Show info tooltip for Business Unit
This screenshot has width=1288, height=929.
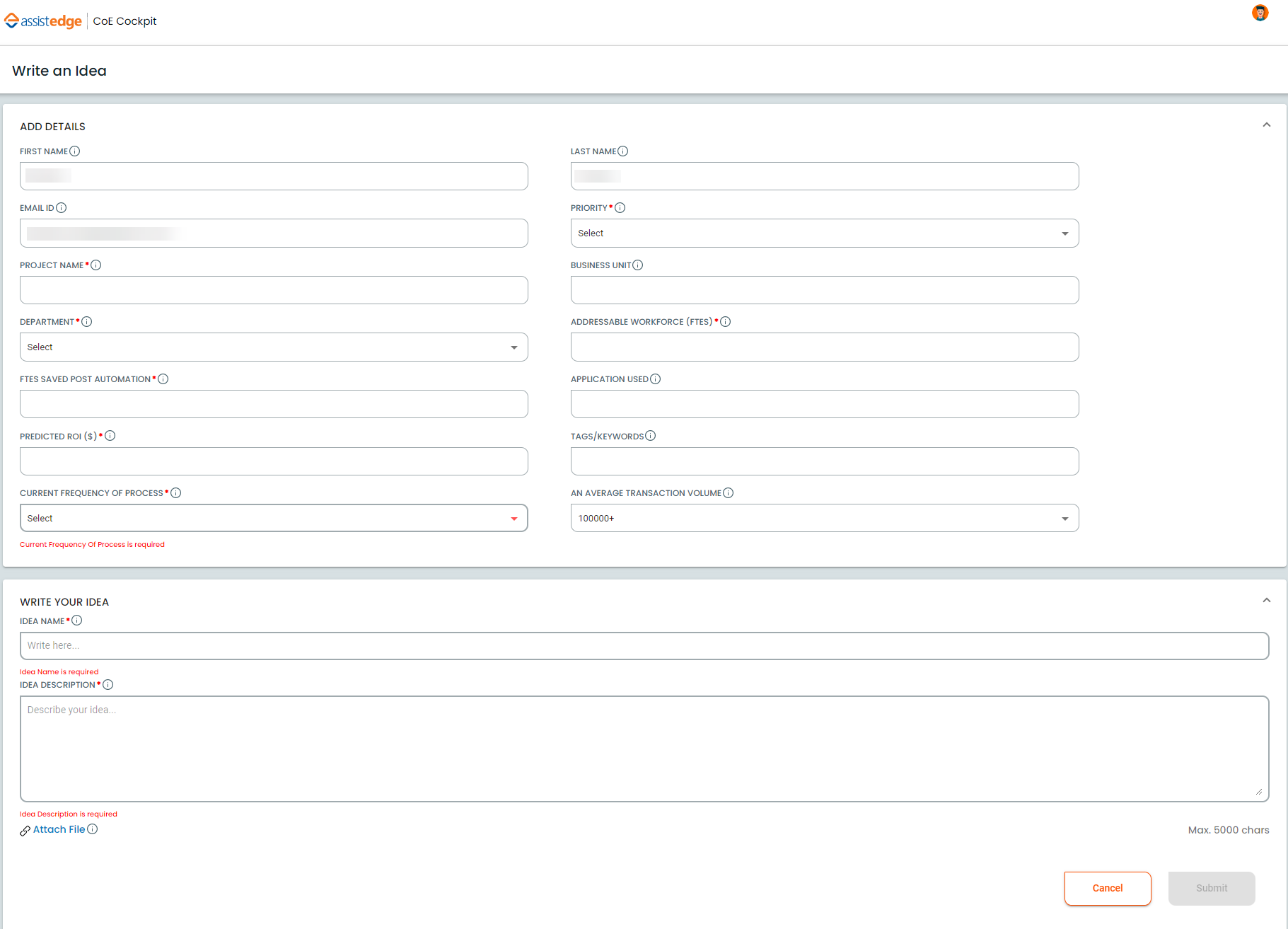tap(638, 265)
